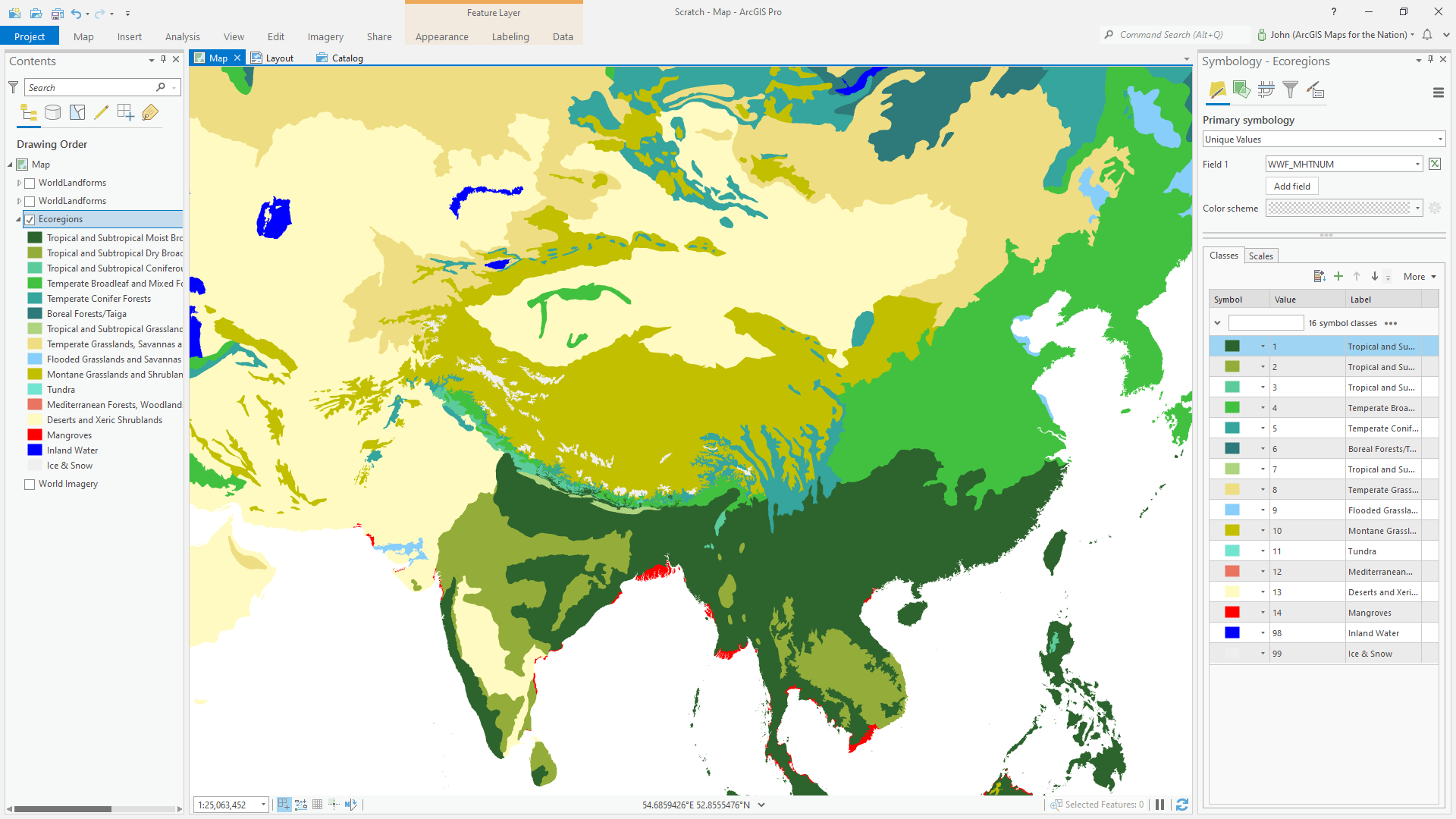Click the Add field button
Viewport: 1456px width, 819px height.
tap(1291, 187)
